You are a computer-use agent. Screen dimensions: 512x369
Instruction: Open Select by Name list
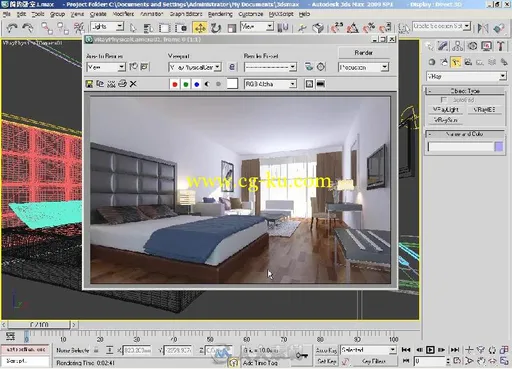(x=148, y=28)
